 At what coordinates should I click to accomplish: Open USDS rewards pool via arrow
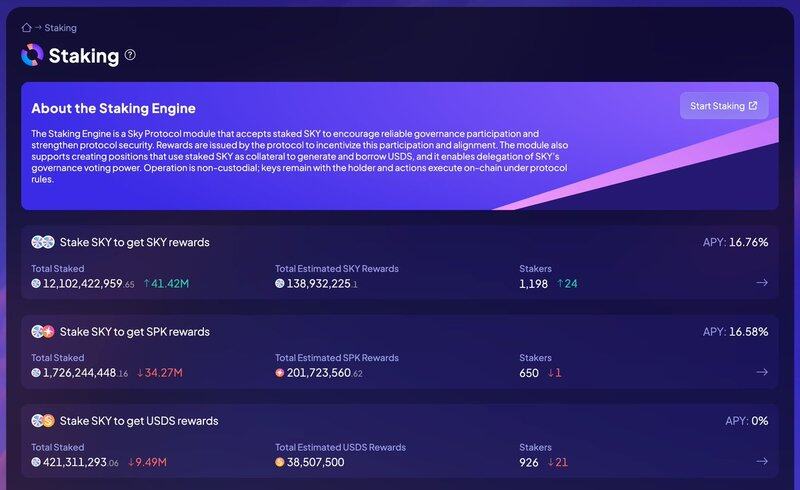click(762, 462)
